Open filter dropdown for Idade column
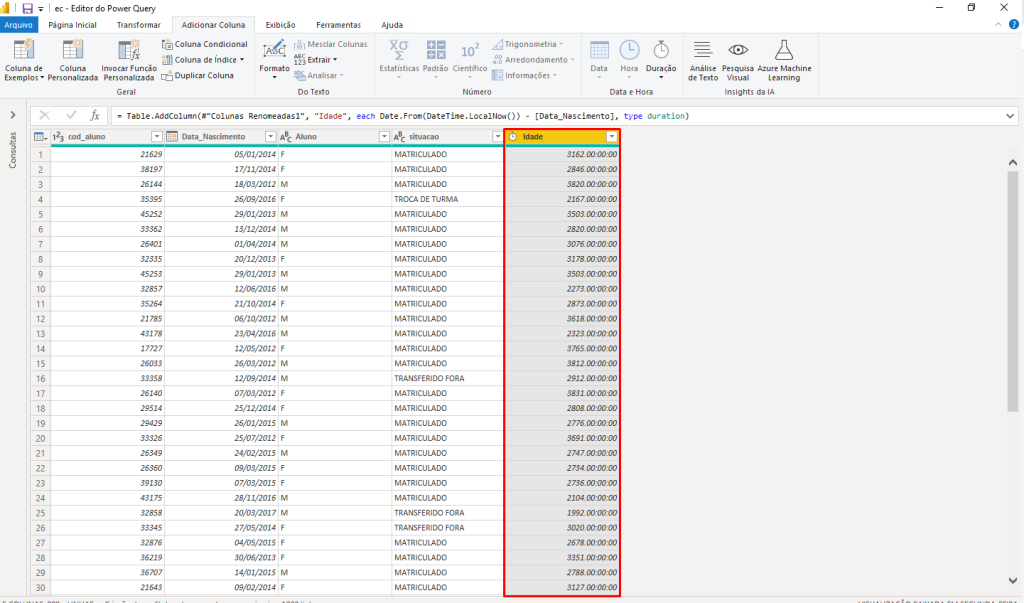 tap(612, 136)
